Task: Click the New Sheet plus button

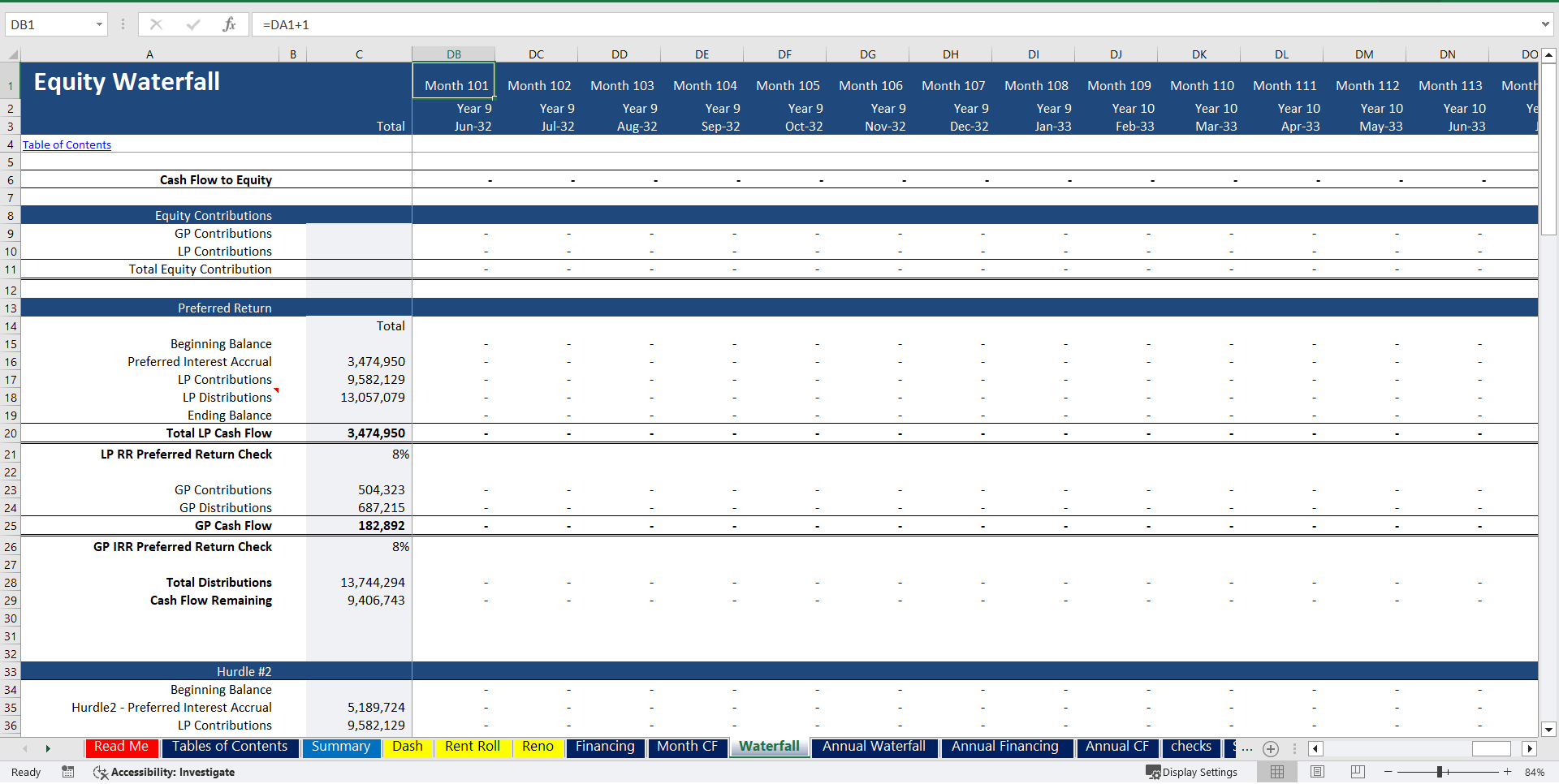Action: 1270,749
